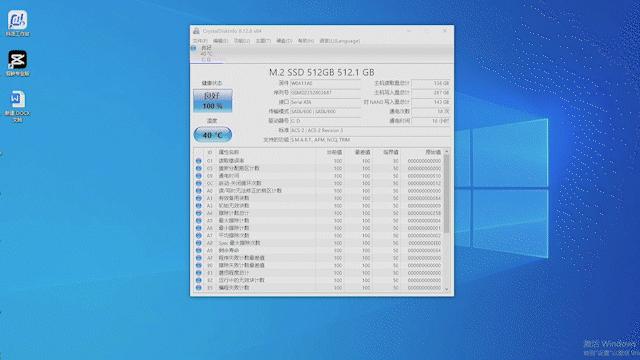Select the Spec 最大擦除次数 attribute row name
This screenshot has width=640, height=360.
[x=239, y=243]
